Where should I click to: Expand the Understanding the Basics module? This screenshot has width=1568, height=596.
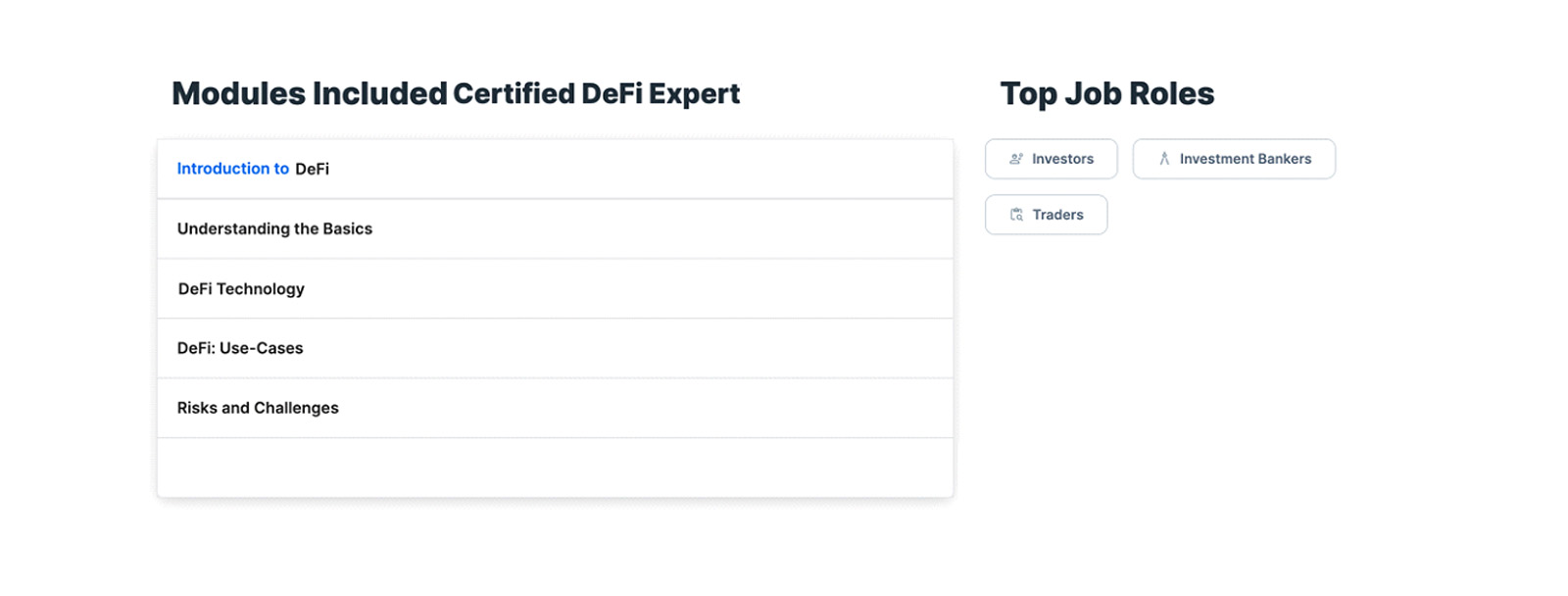(555, 228)
